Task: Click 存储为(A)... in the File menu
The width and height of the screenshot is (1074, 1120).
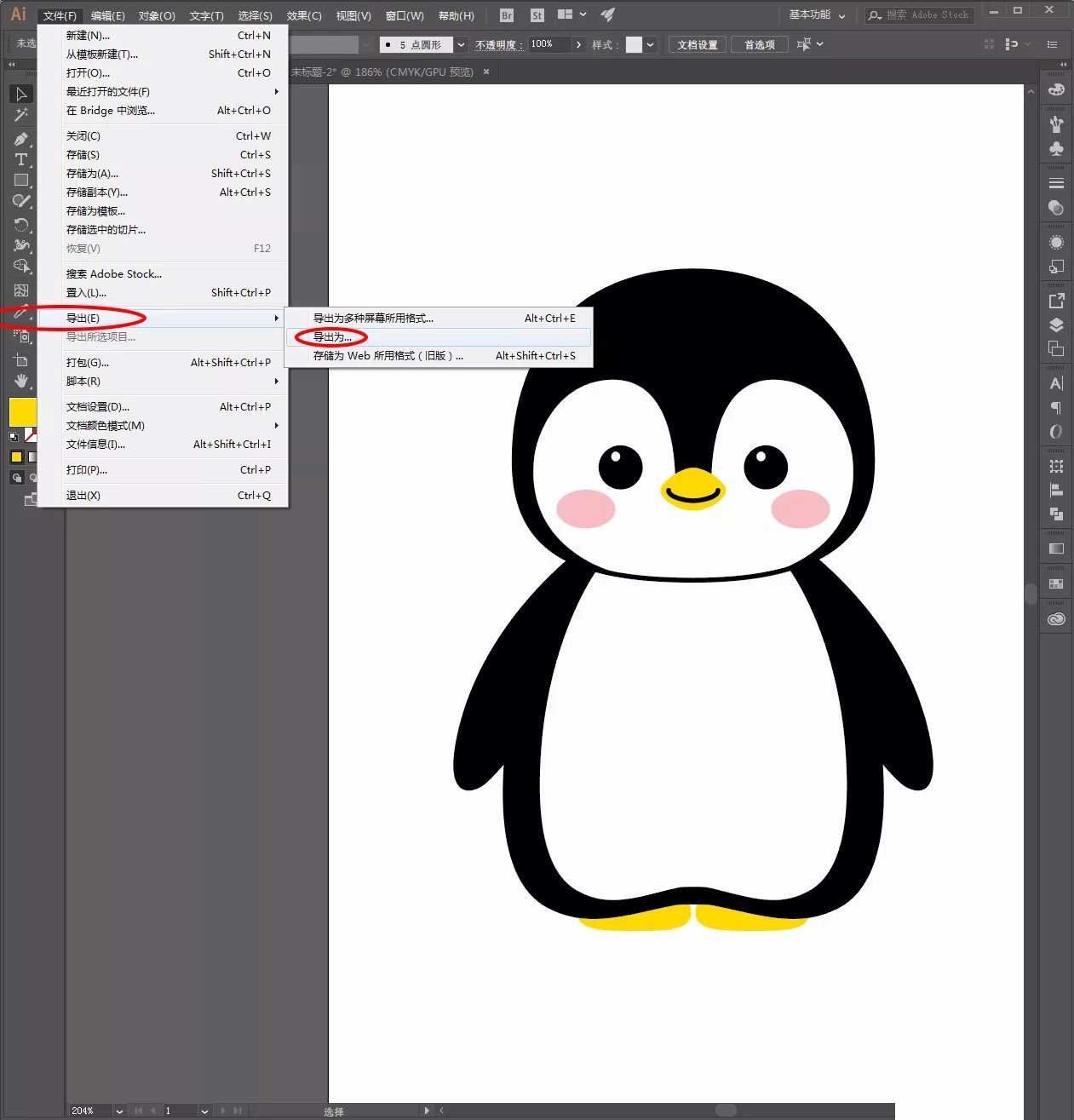Action: [x=92, y=174]
